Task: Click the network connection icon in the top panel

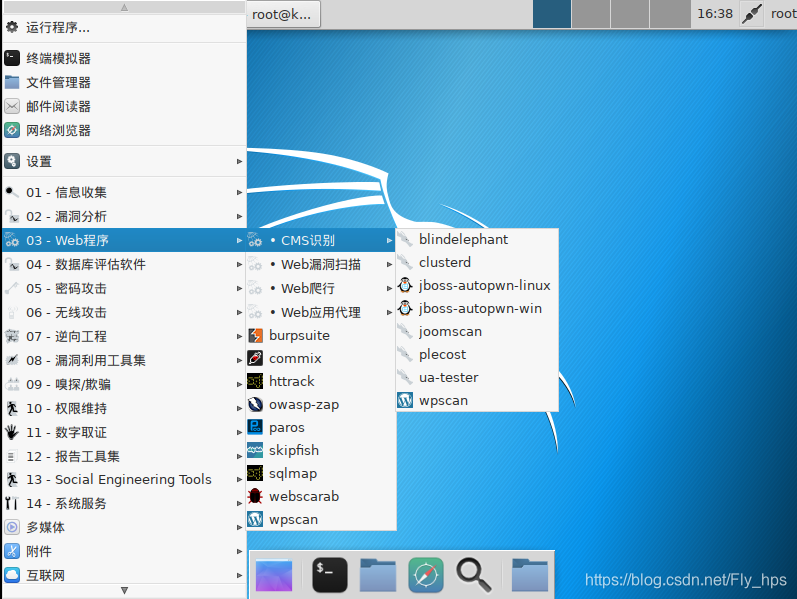Action: click(x=751, y=14)
